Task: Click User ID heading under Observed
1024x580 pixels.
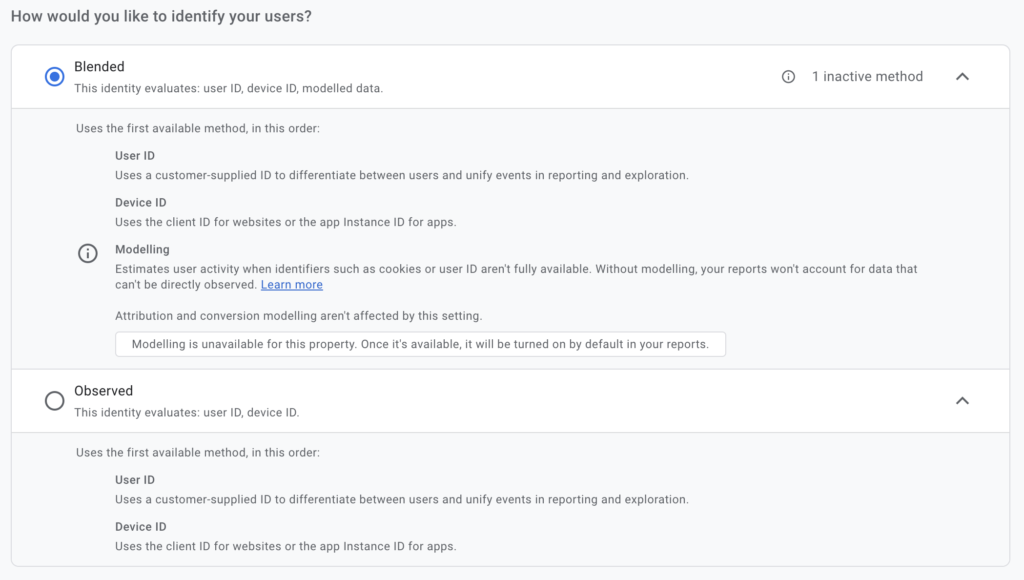Action: coord(135,480)
